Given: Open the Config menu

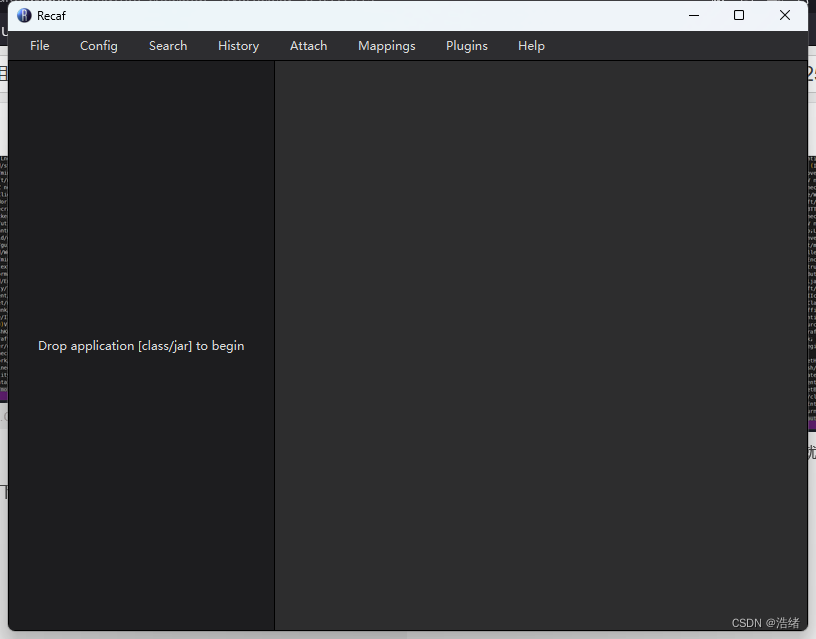Looking at the screenshot, I should (x=99, y=46).
